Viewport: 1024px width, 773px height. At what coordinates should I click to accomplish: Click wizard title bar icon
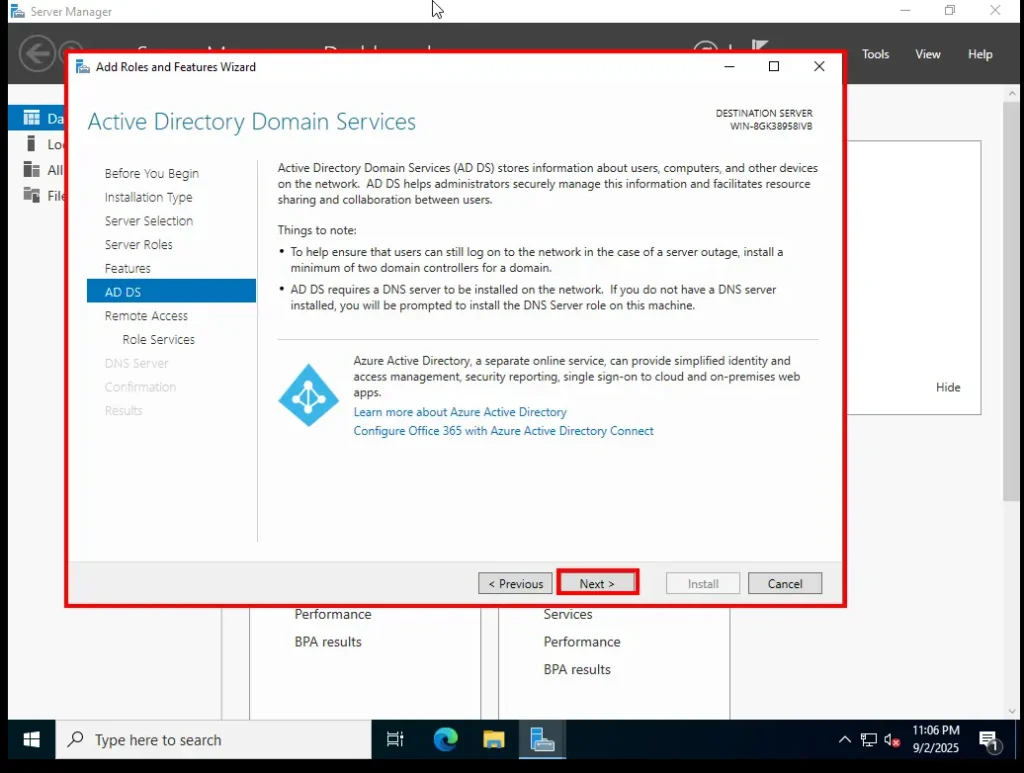pos(83,67)
